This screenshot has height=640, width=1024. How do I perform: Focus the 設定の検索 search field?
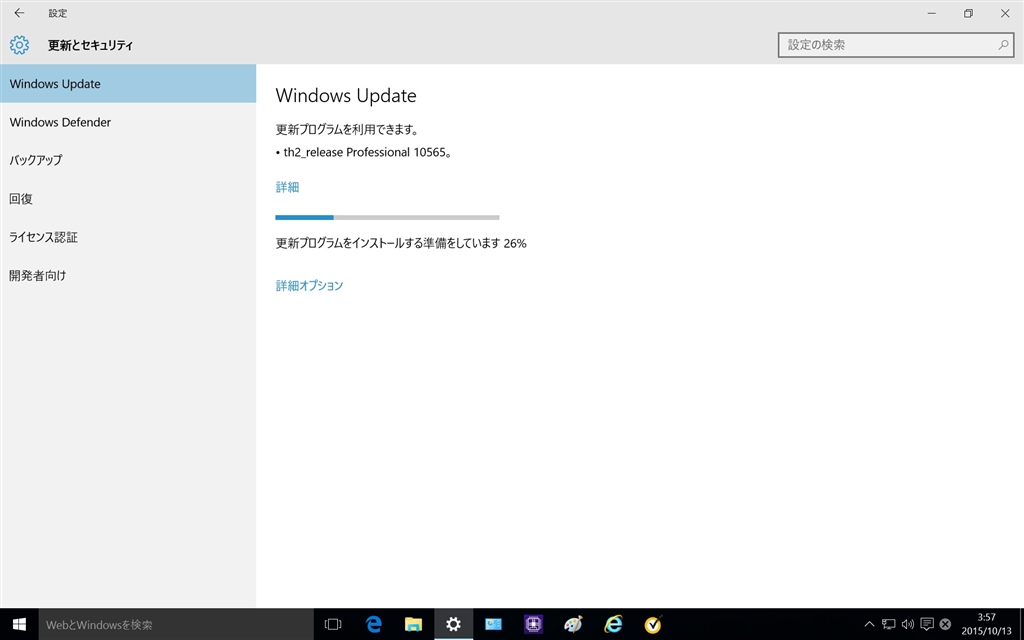click(x=896, y=45)
